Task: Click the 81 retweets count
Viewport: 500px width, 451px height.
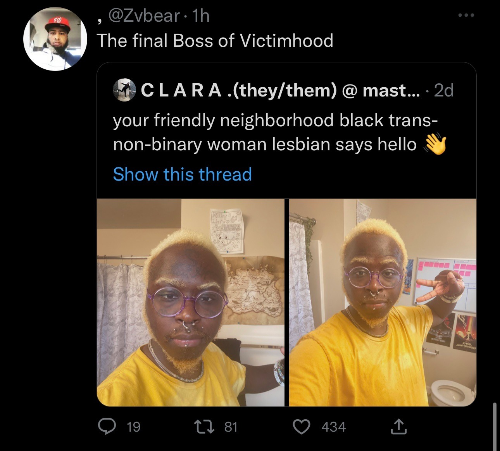Action: [x=231, y=427]
